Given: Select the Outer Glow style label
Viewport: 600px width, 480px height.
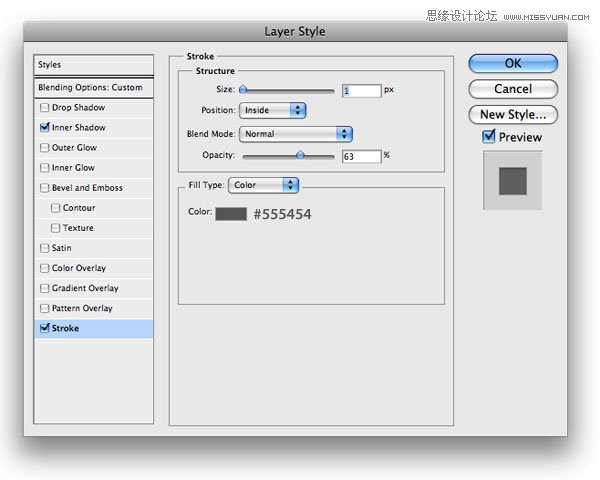Looking at the screenshot, I should point(74,148).
